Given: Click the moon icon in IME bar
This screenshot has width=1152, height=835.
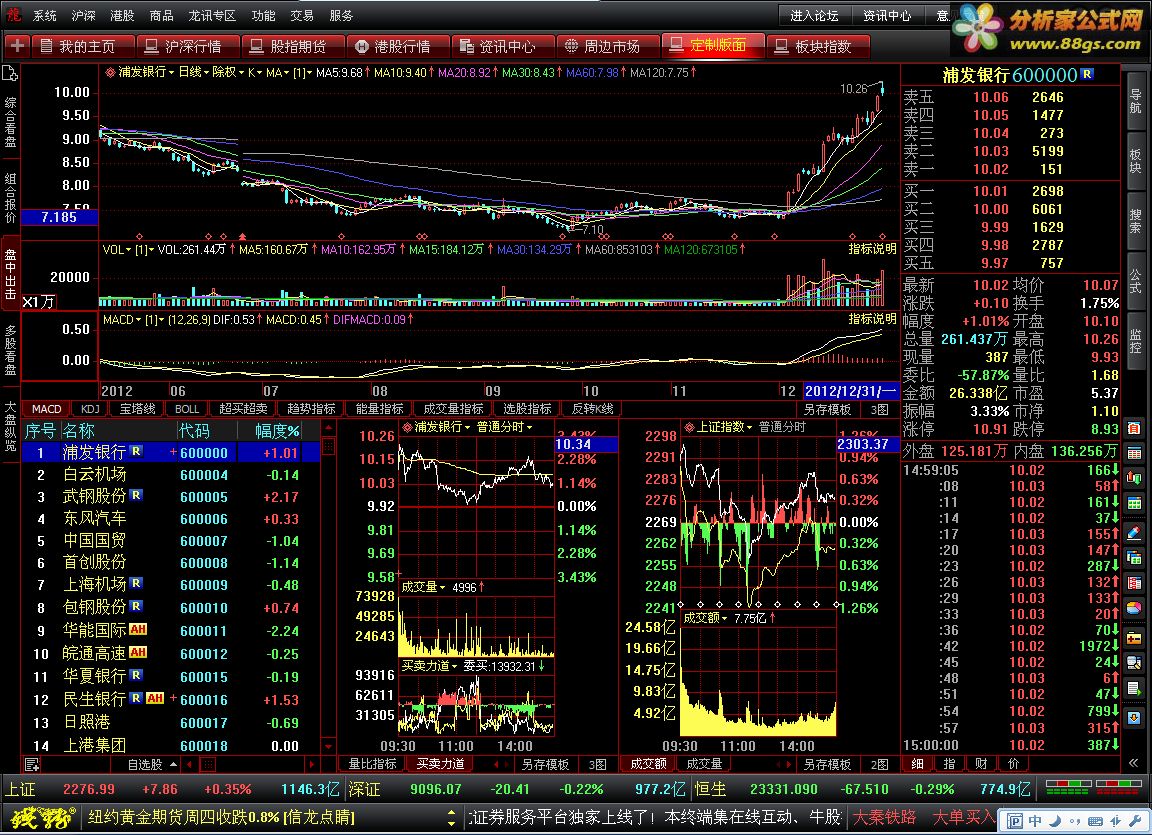Looking at the screenshot, I should [x=1055, y=820].
